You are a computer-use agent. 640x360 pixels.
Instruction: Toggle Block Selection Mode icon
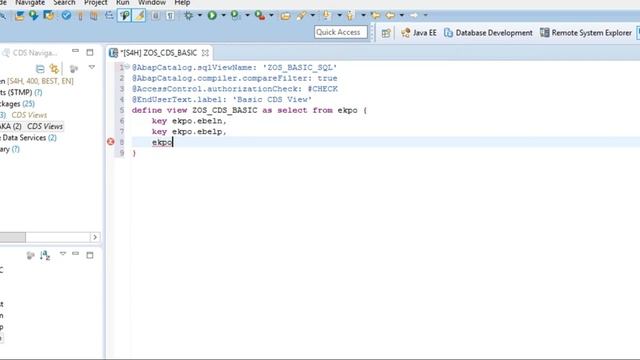pos(156,16)
